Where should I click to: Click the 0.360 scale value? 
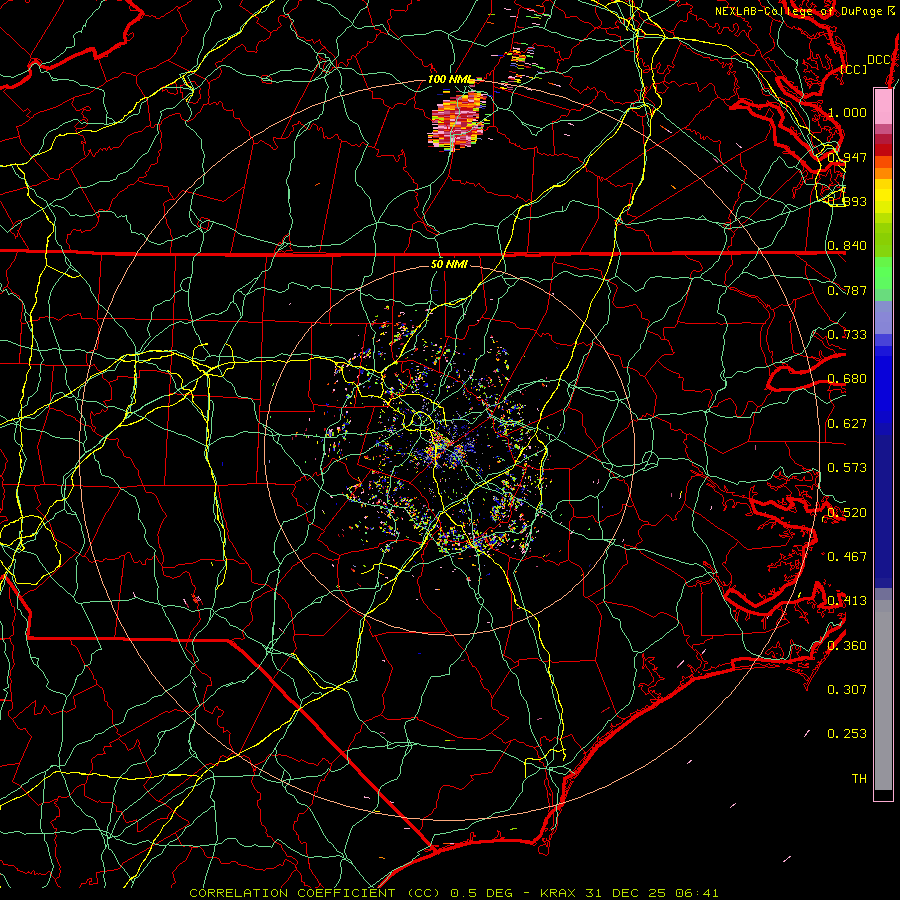pos(847,646)
